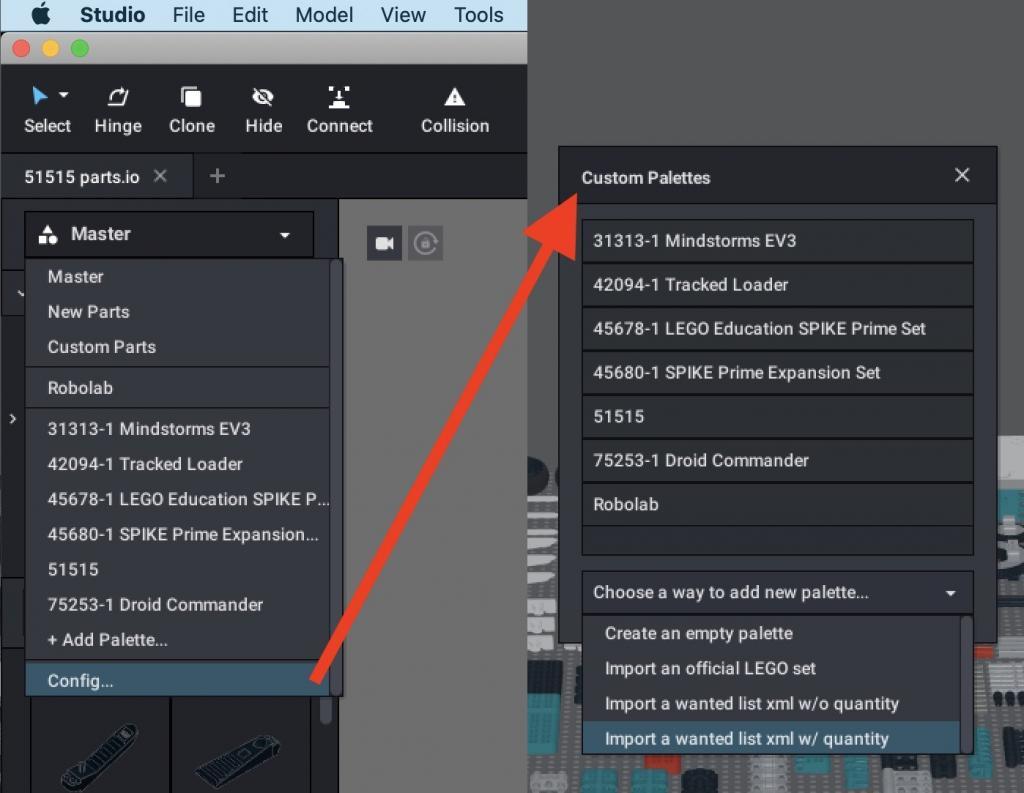Switch to the 51515 parts.io tab
This screenshot has height=793, width=1024.
pos(82,176)
